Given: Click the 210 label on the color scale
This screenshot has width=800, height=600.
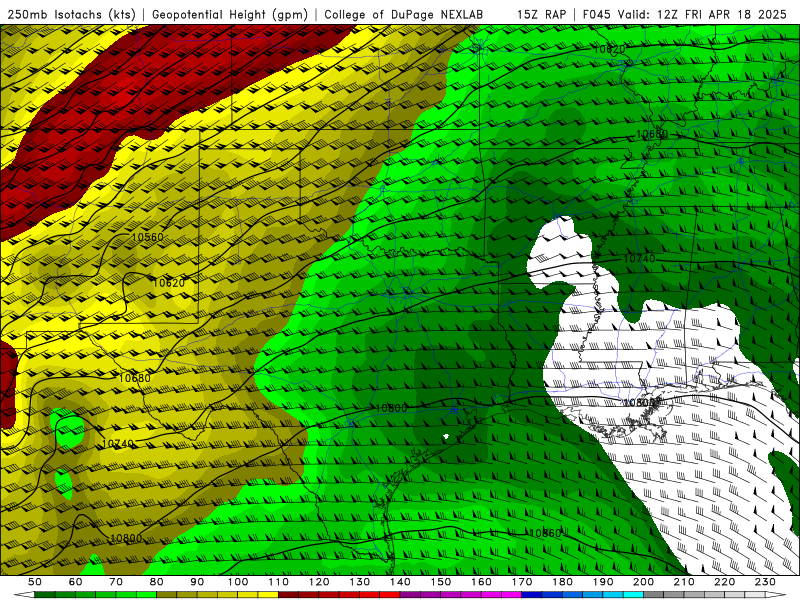Looking at the screenshot, I should tap(684, 582).
